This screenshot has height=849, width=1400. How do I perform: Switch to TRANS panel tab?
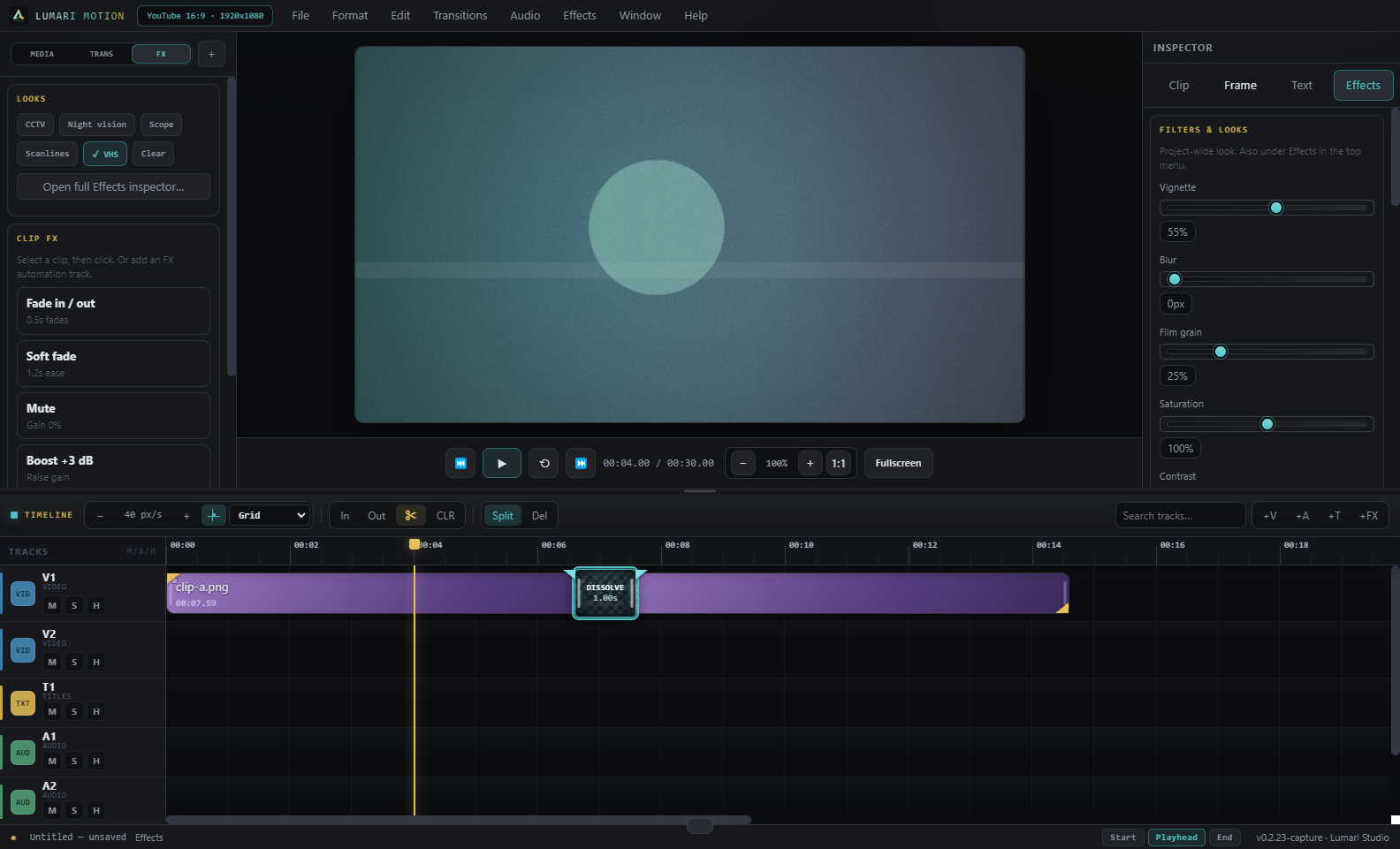102,54
